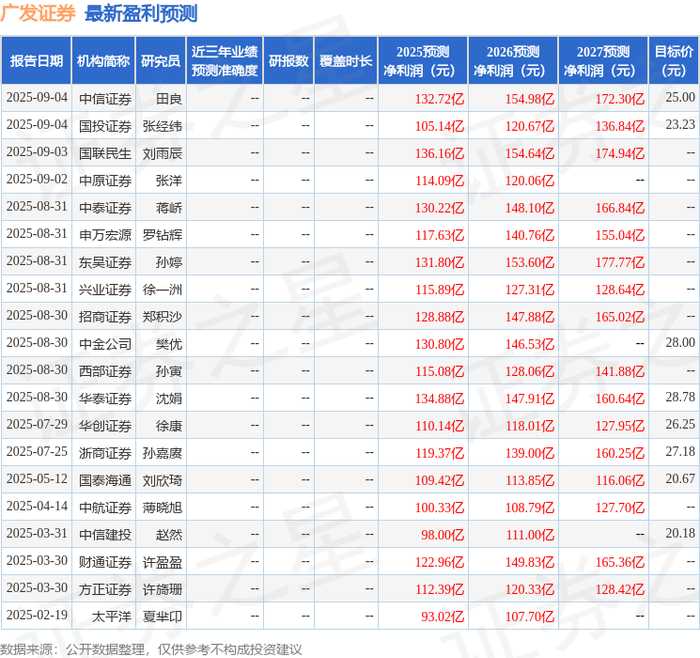The height and width of the screenshot is (658, 700).
Task: Click the 154.64亿 profit value
Action: (530, 153)
